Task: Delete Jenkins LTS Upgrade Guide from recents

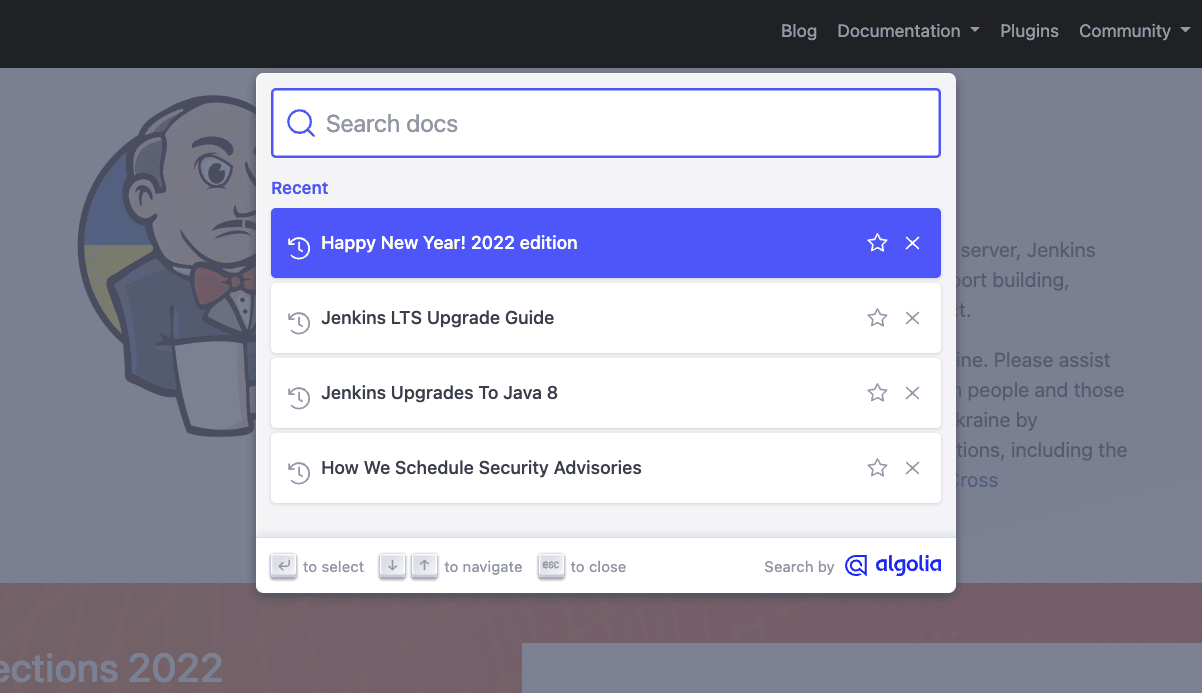Action: coord(912,318)
